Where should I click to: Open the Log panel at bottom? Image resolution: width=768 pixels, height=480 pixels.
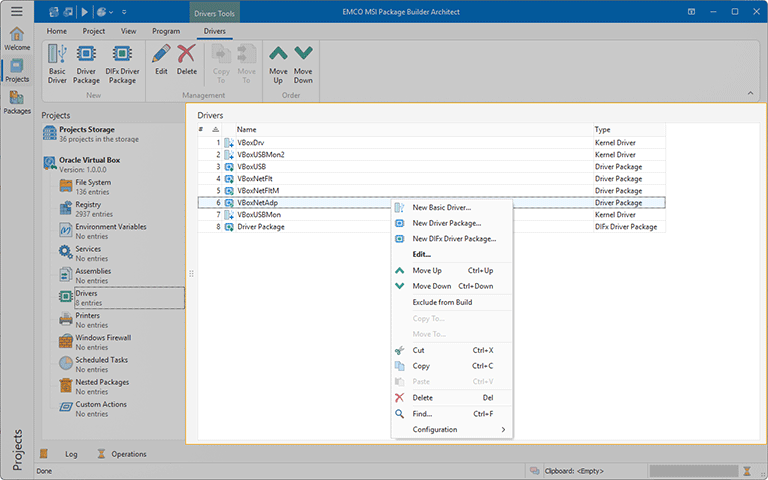(x=71, y=454)
